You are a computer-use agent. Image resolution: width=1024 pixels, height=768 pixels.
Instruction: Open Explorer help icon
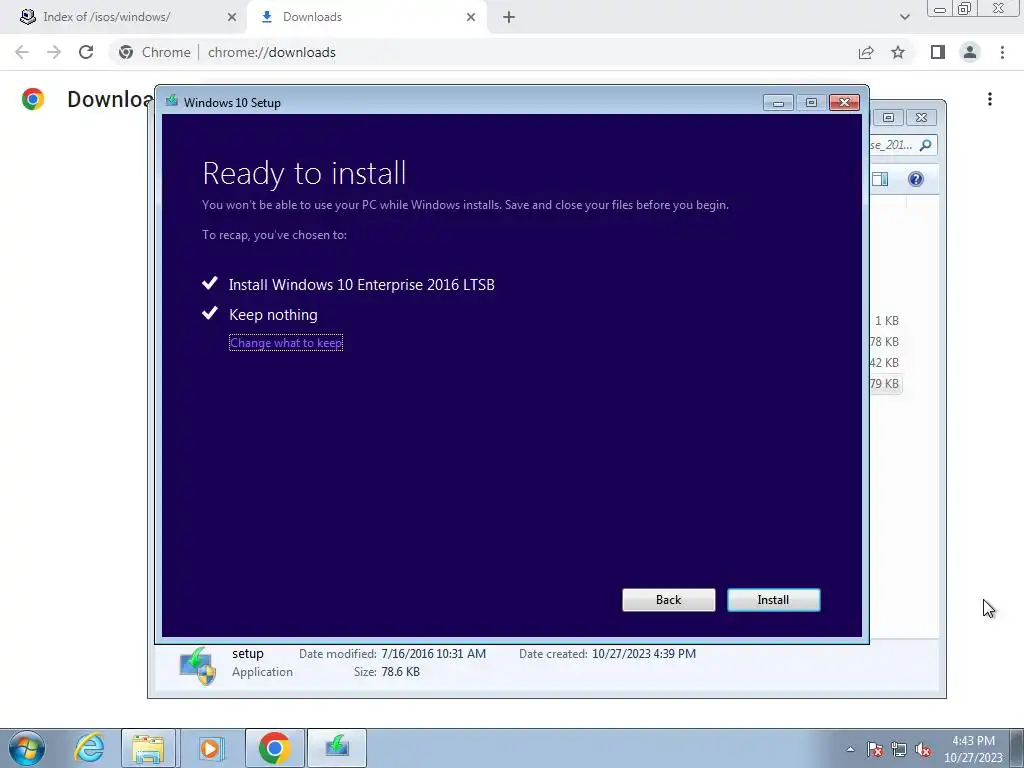click(x=916, y=179)
